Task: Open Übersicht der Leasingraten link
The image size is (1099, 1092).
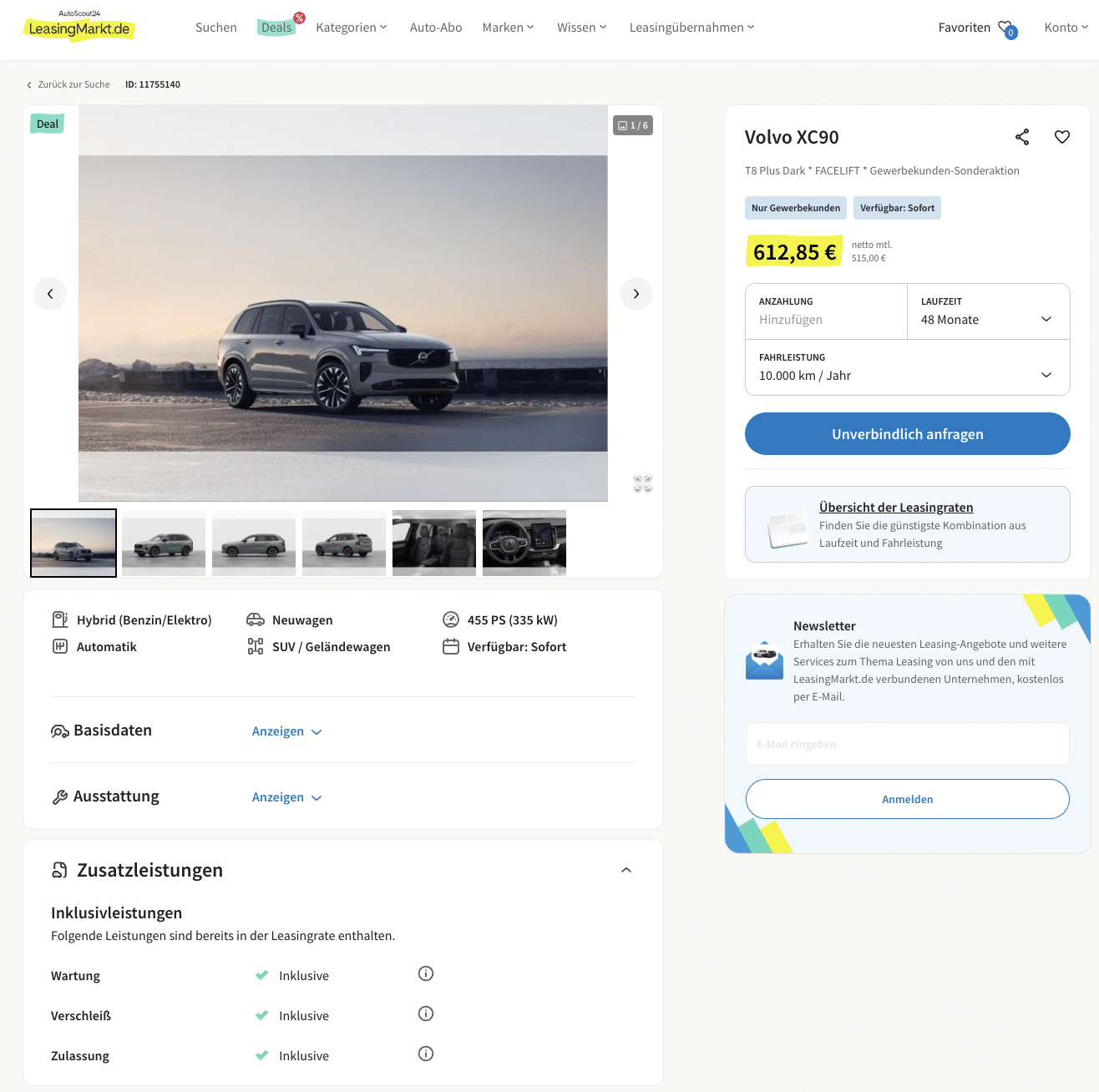Action: [x=896, y=507]
